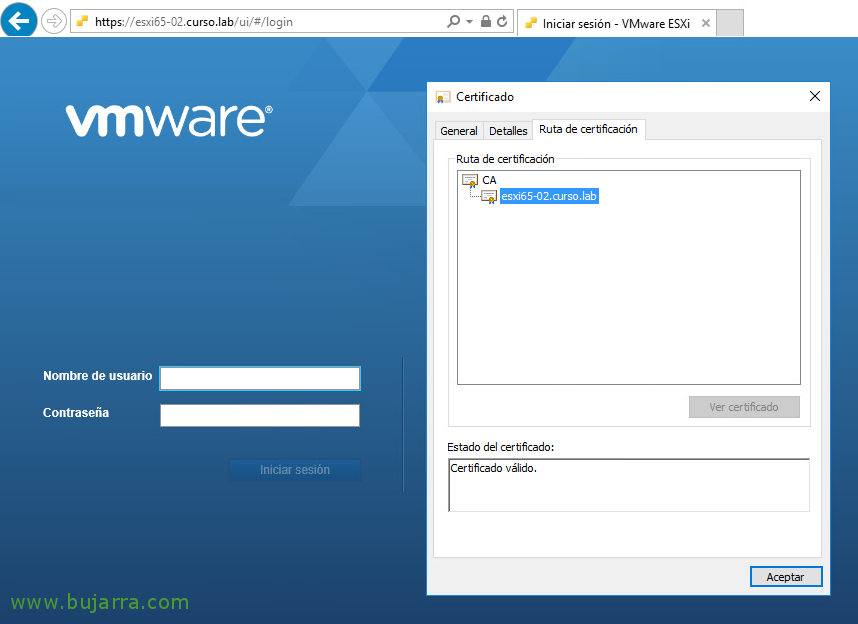This screenshot has width=858, height=624.
Task: Click the URL text in the address bar
Action: click(x=194, y=22)
